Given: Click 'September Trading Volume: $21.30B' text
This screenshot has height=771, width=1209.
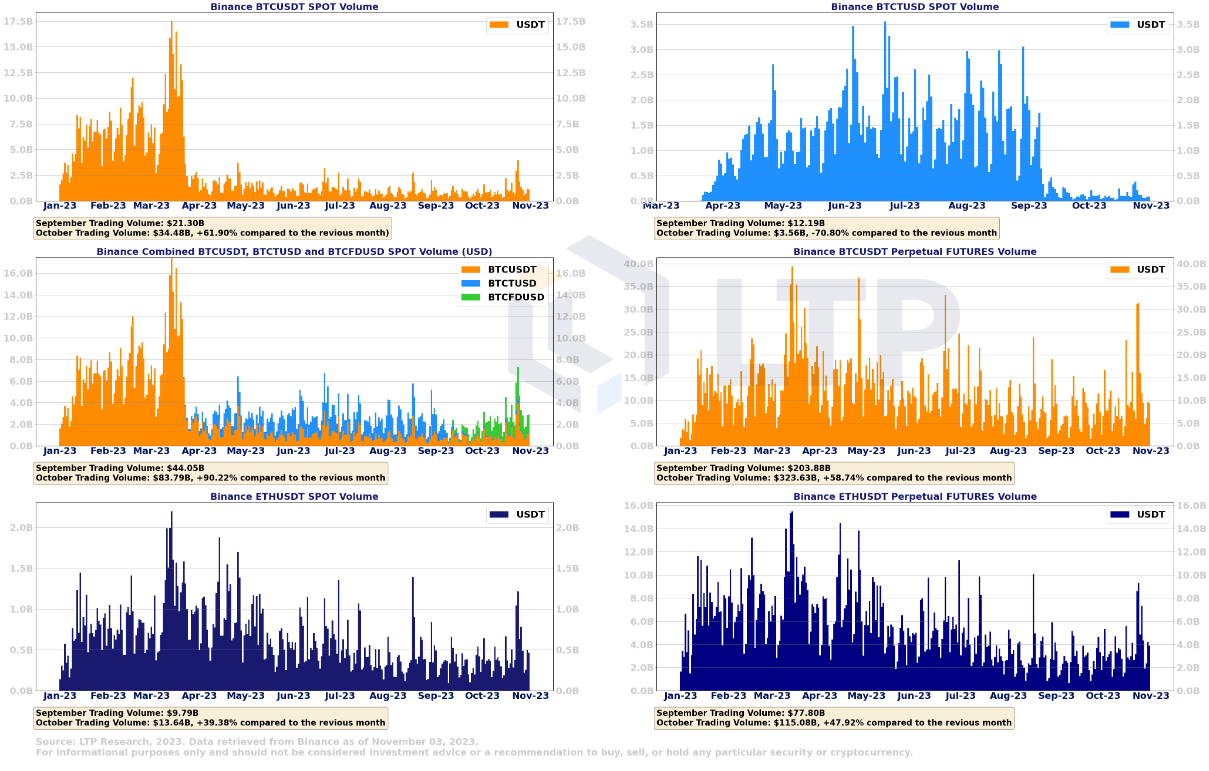Looking at the screenshot, I should point(119,224).
